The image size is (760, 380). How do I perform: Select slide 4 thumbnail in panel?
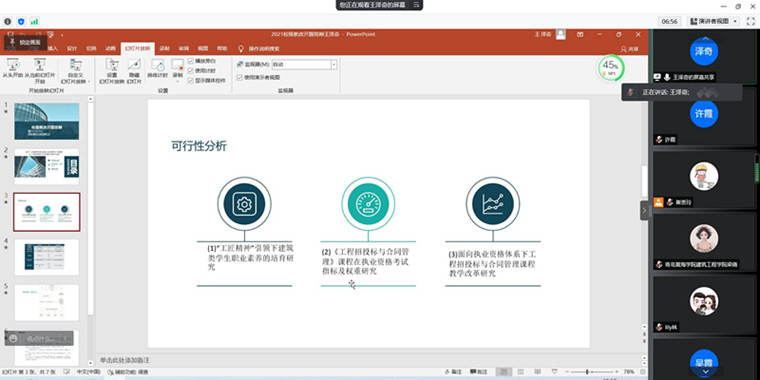47,257
